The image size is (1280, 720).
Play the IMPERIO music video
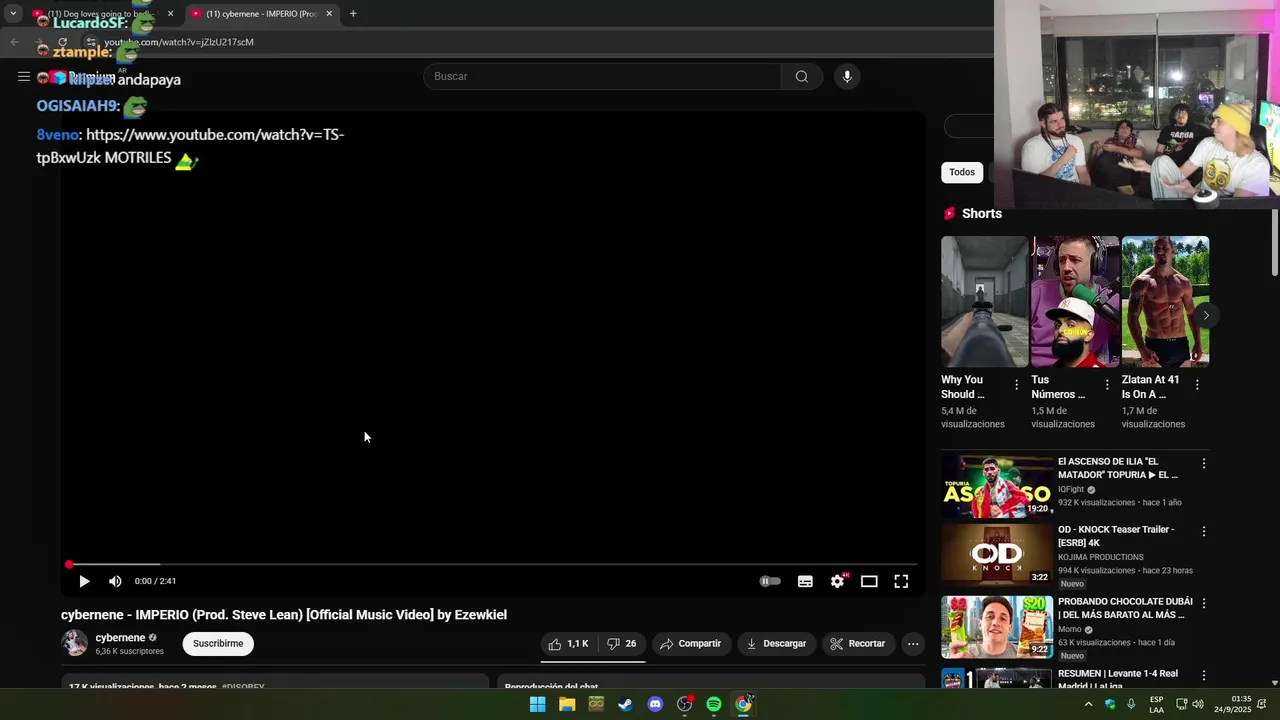tap(84, 581)
